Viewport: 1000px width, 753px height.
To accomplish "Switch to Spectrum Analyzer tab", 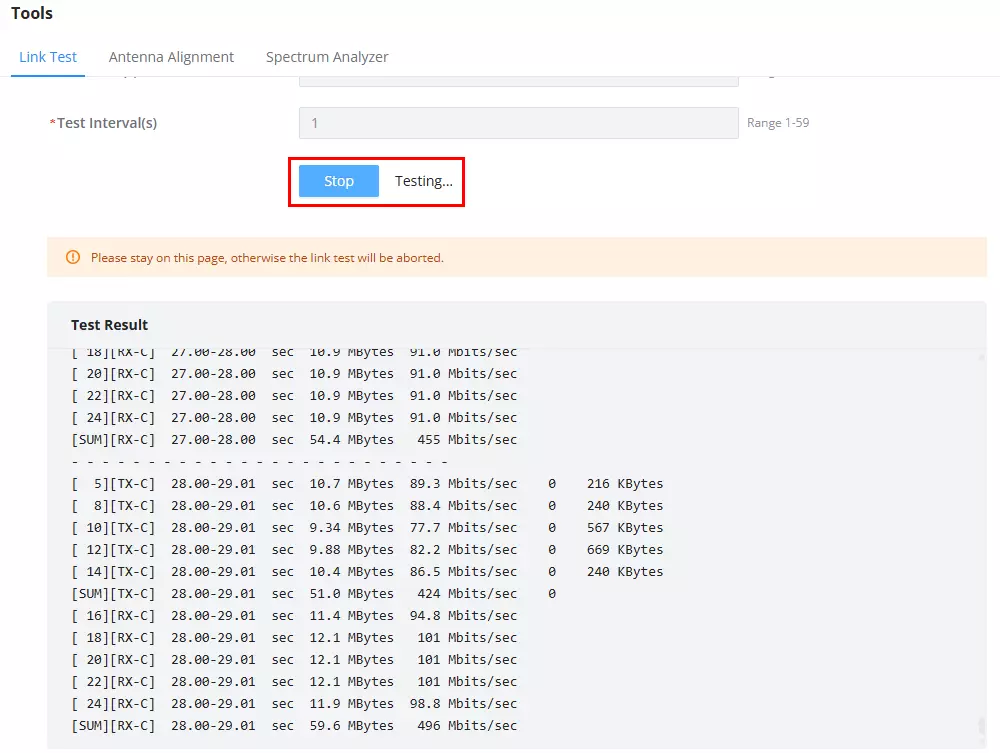I will coord(327,57).
